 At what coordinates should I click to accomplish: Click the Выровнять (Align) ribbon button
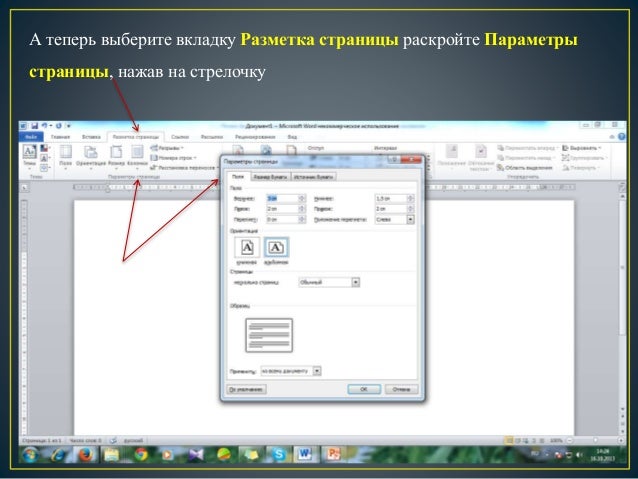581,148
